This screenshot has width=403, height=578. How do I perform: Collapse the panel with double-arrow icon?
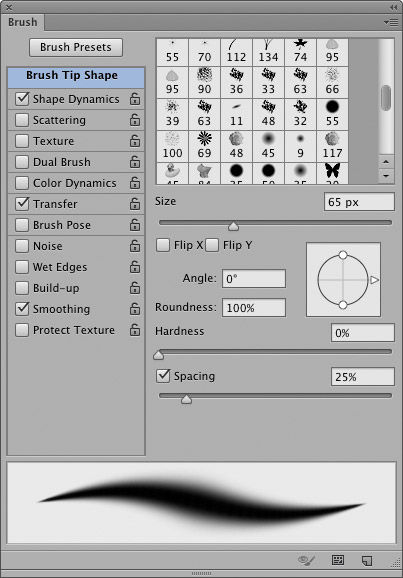coord(394,7)
